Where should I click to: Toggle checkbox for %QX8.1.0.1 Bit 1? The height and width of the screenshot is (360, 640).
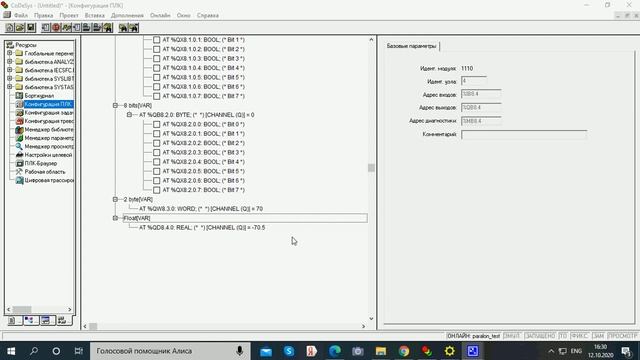click(156, 40)
